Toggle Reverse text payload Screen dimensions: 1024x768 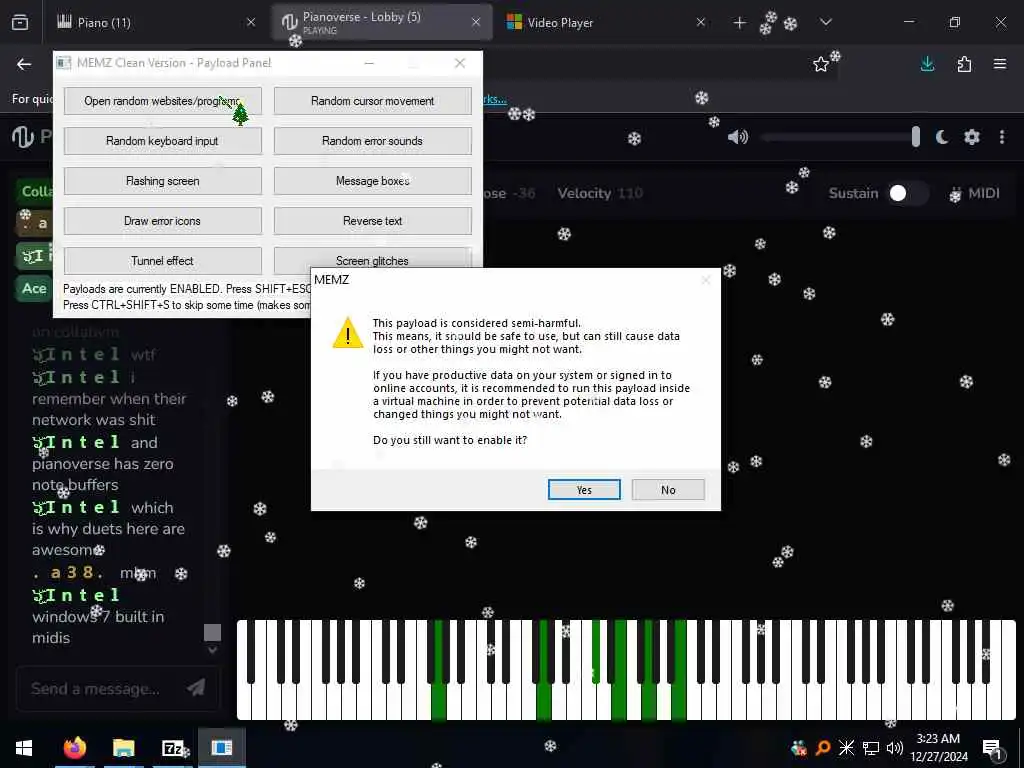(x=372, y=221)
